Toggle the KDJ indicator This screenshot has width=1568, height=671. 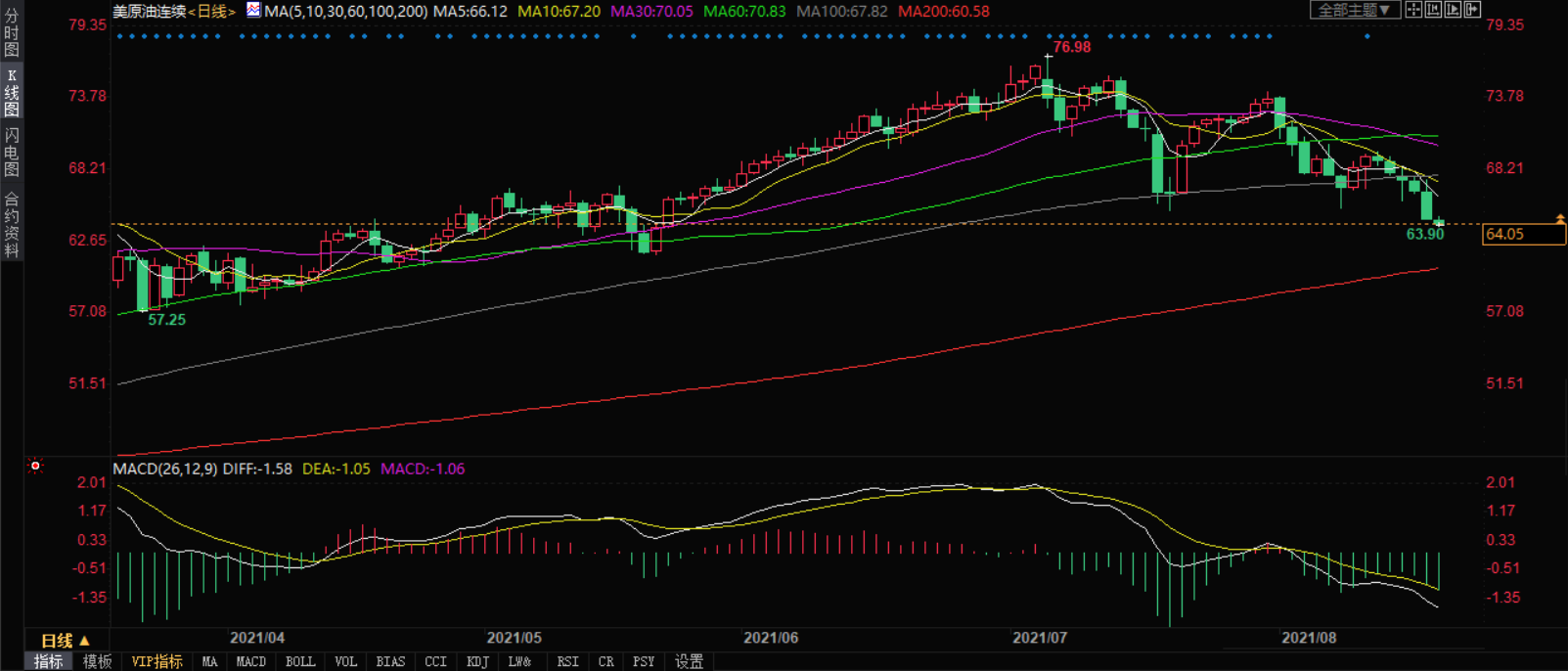477,662
